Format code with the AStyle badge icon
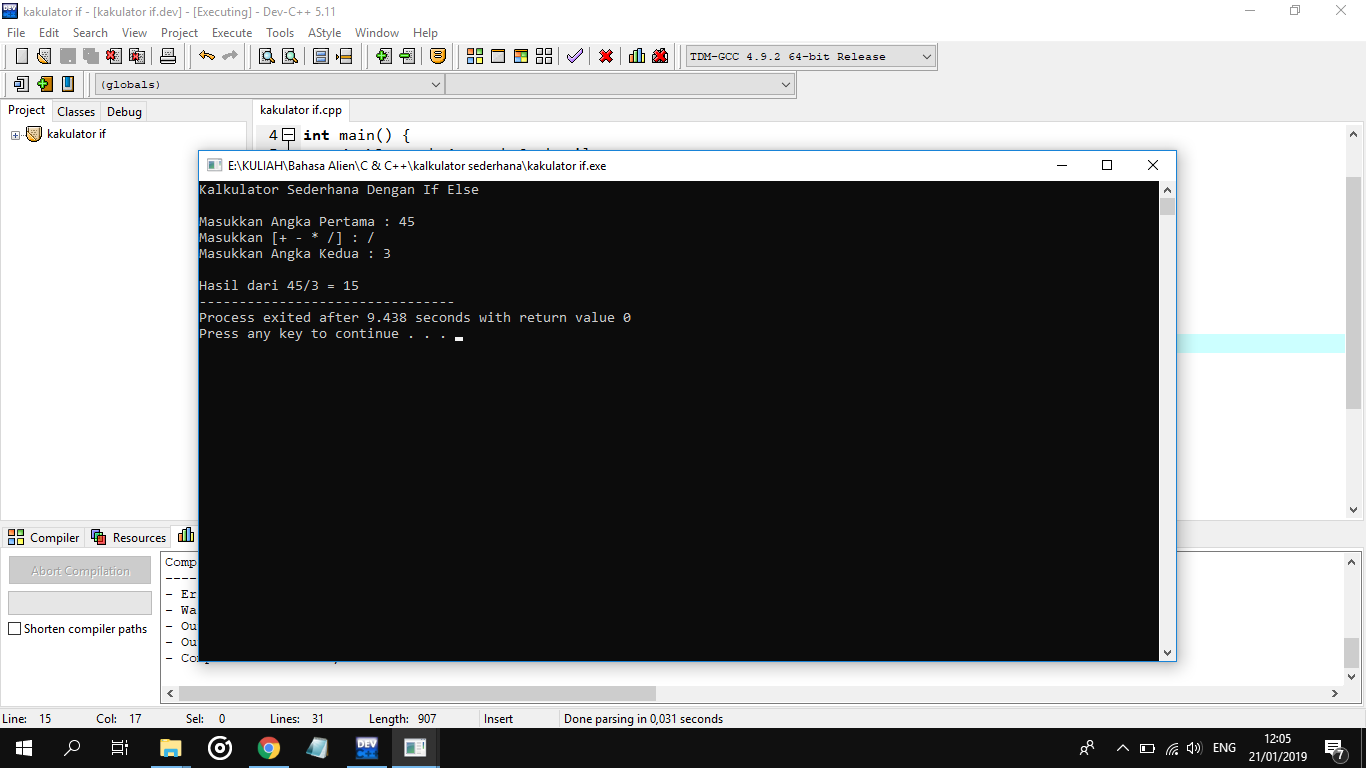This screenshot has width=1366, height=768. [x=440, y=56]
